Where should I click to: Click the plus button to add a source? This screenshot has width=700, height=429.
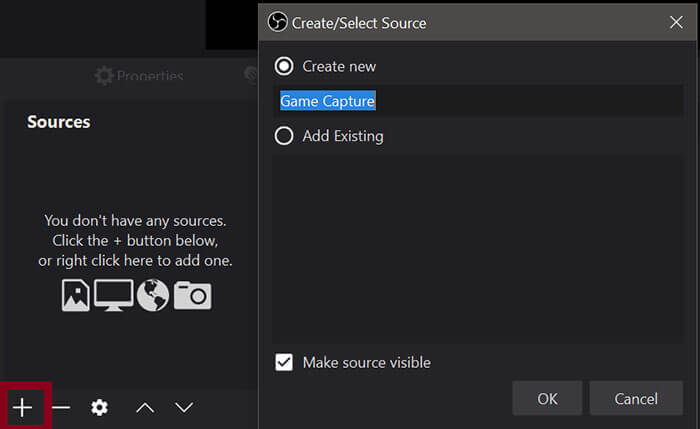[x=22, y=407]
